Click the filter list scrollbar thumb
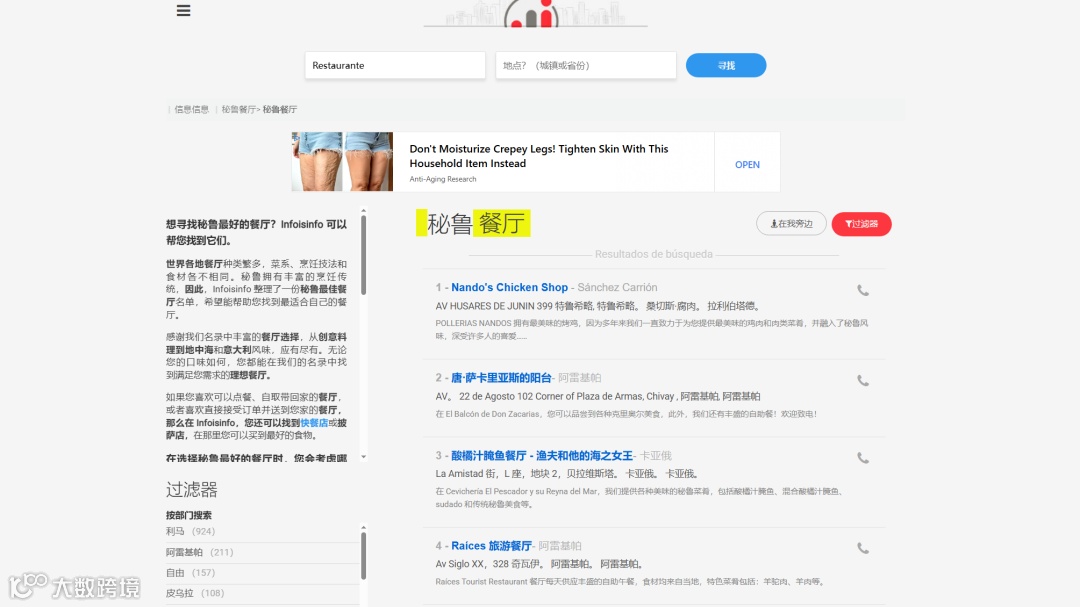The height and width of the screenshot is (607, 1080). (x=363, y=555)
